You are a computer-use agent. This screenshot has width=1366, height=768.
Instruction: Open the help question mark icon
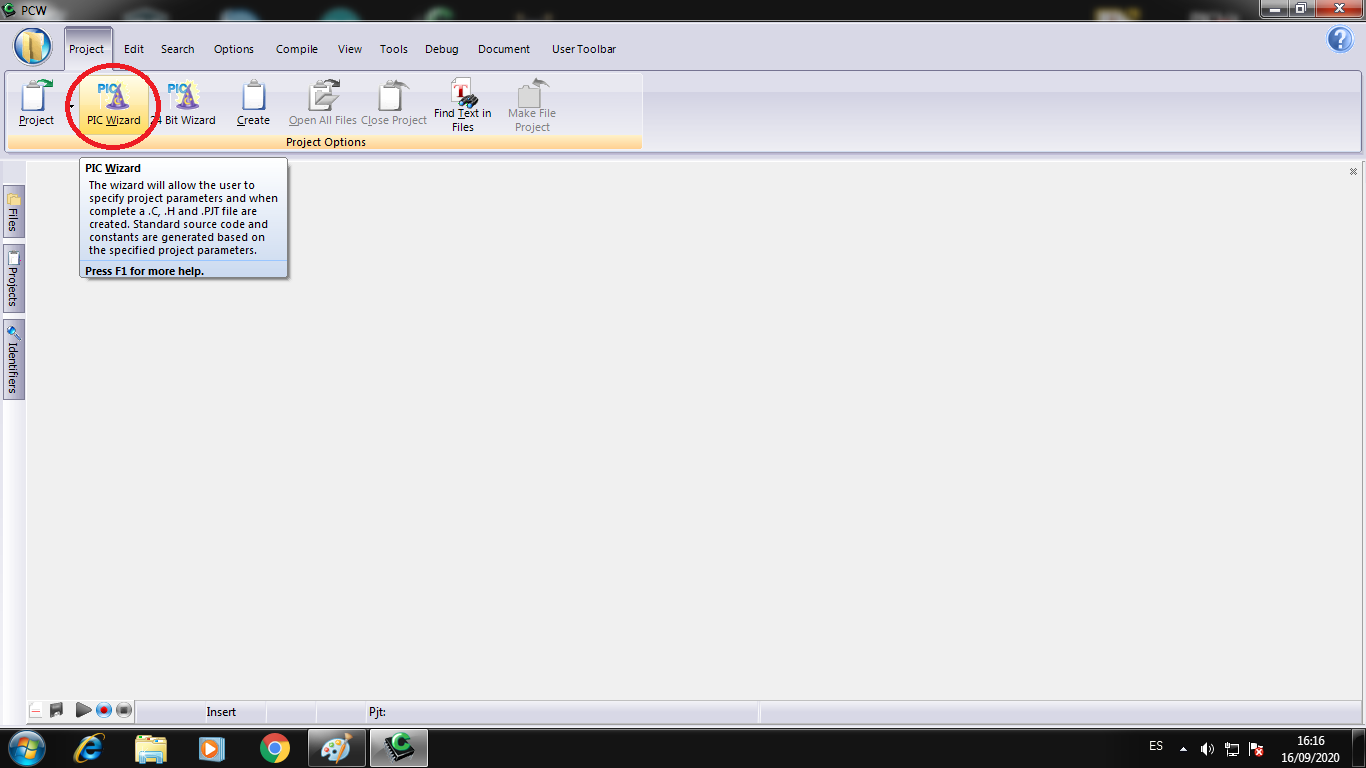(1340, 39)
